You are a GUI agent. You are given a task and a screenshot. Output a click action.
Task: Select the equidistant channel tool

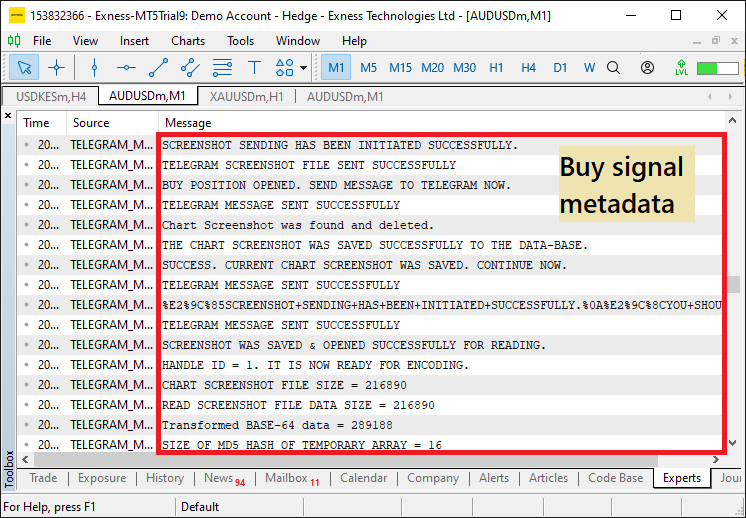pos(190,68)
